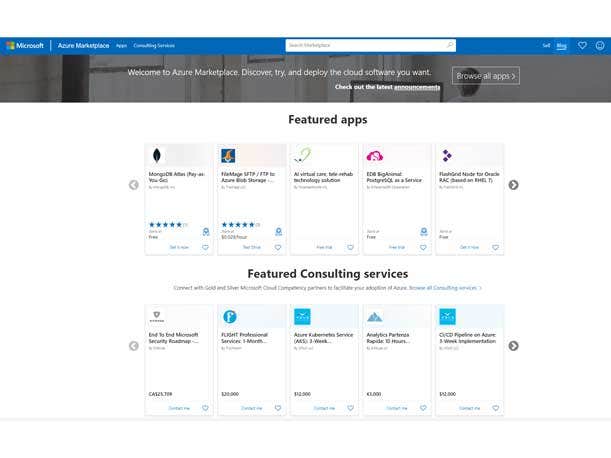The width and height of the screenshot is (611, 458).
Task: Toggle heart on EDB BigAnimal PostgreSQL card
Action: coord(422,247)
